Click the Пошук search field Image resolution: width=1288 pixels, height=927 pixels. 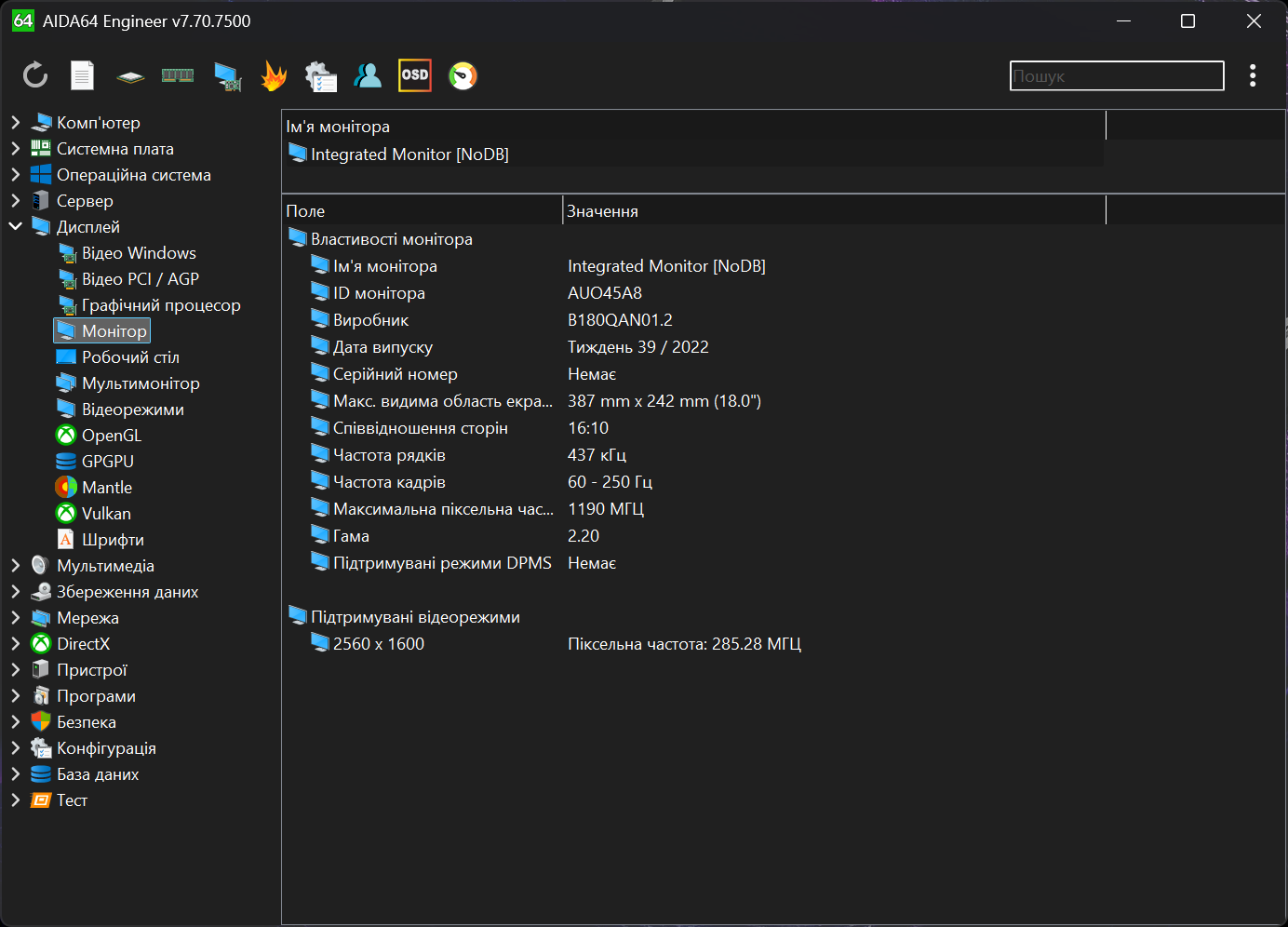click(x=1116, y=76)
